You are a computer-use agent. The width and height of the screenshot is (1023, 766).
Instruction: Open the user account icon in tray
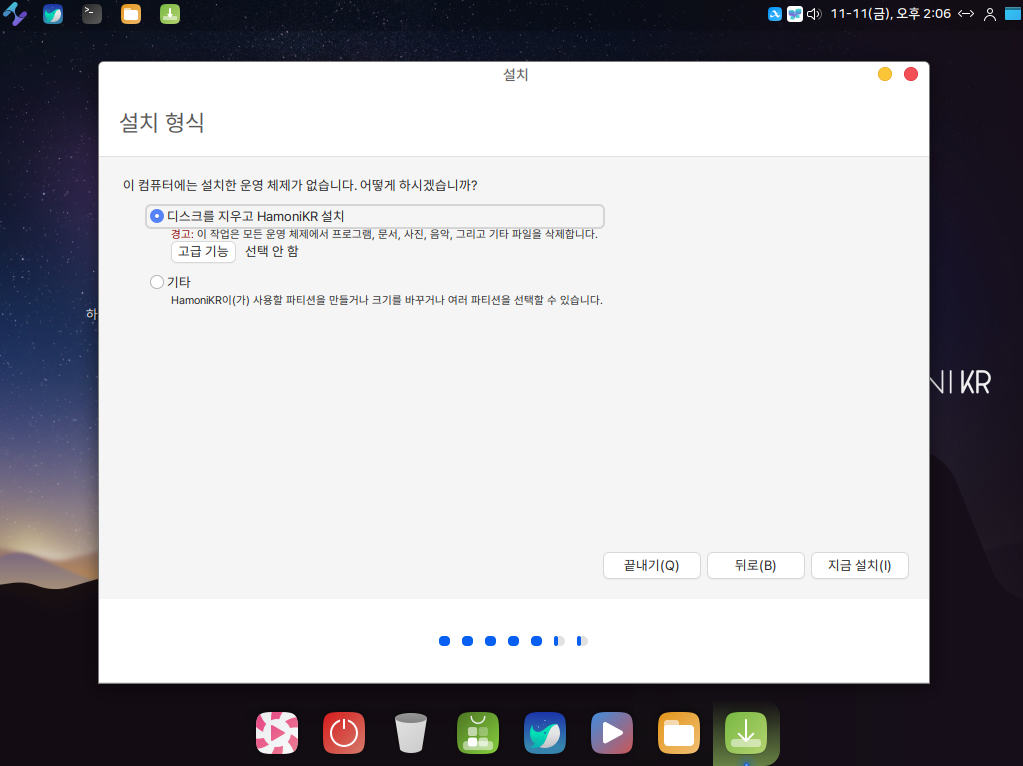990,14
